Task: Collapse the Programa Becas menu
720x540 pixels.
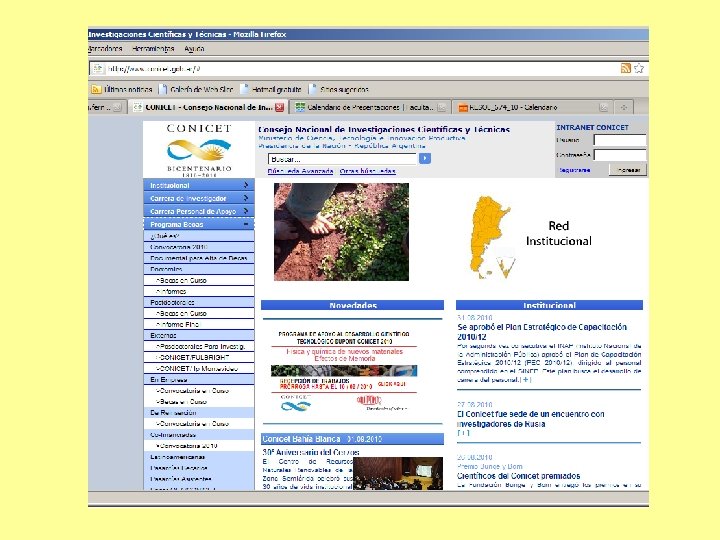Action: pos(198,225)
